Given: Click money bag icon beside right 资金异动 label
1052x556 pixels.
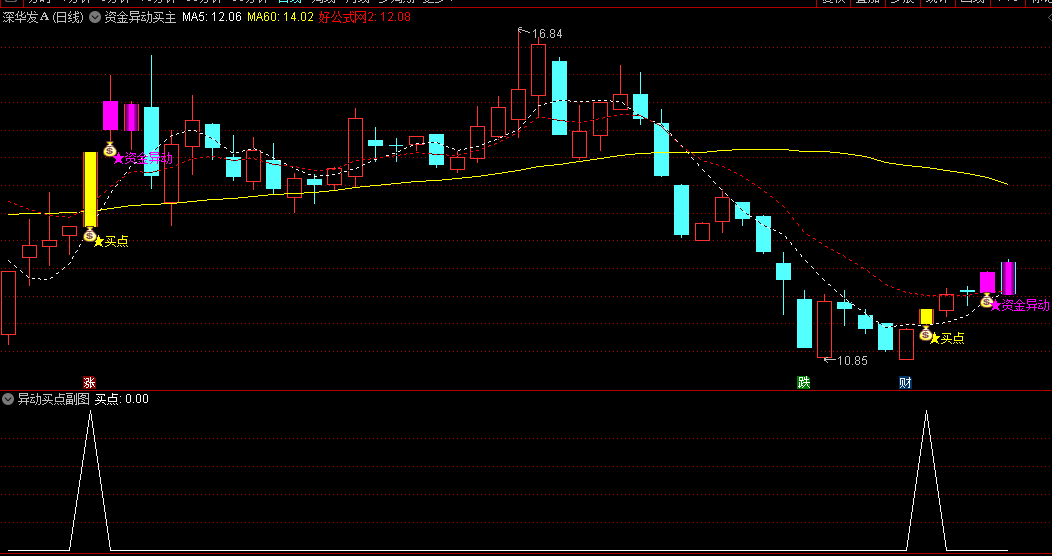Looking at the screenshot, I should (x=987, y=300).
